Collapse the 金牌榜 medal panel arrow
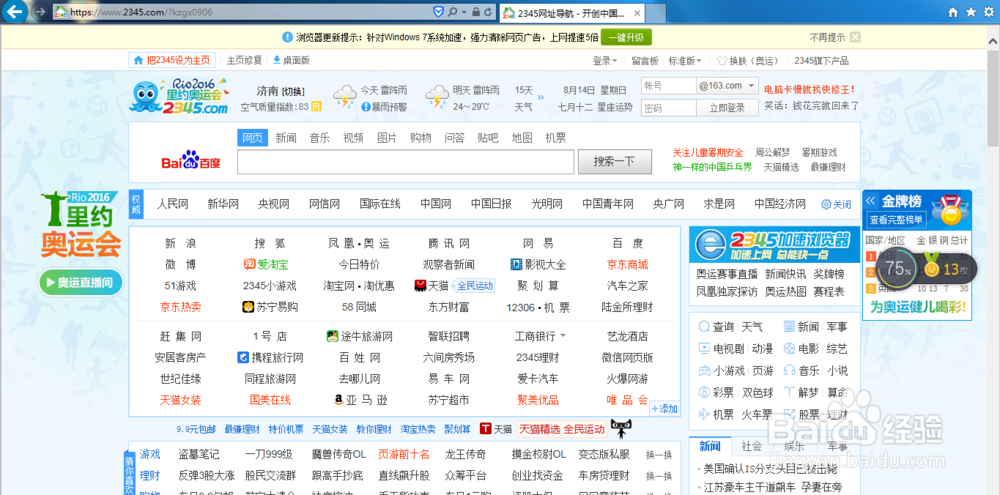This screenshot has height=495, width=1000. coord(871,202)
